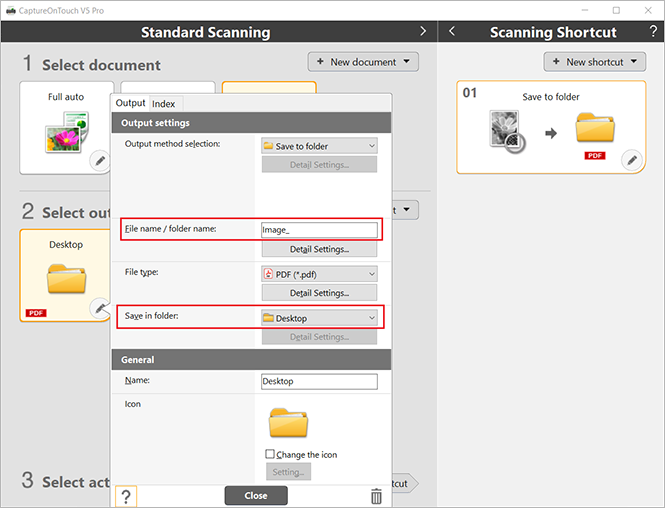The height and width of the screenshot is (508, 665).
Task: Click the partly hidden dropdown right of Select output
Action: [405, 209]
